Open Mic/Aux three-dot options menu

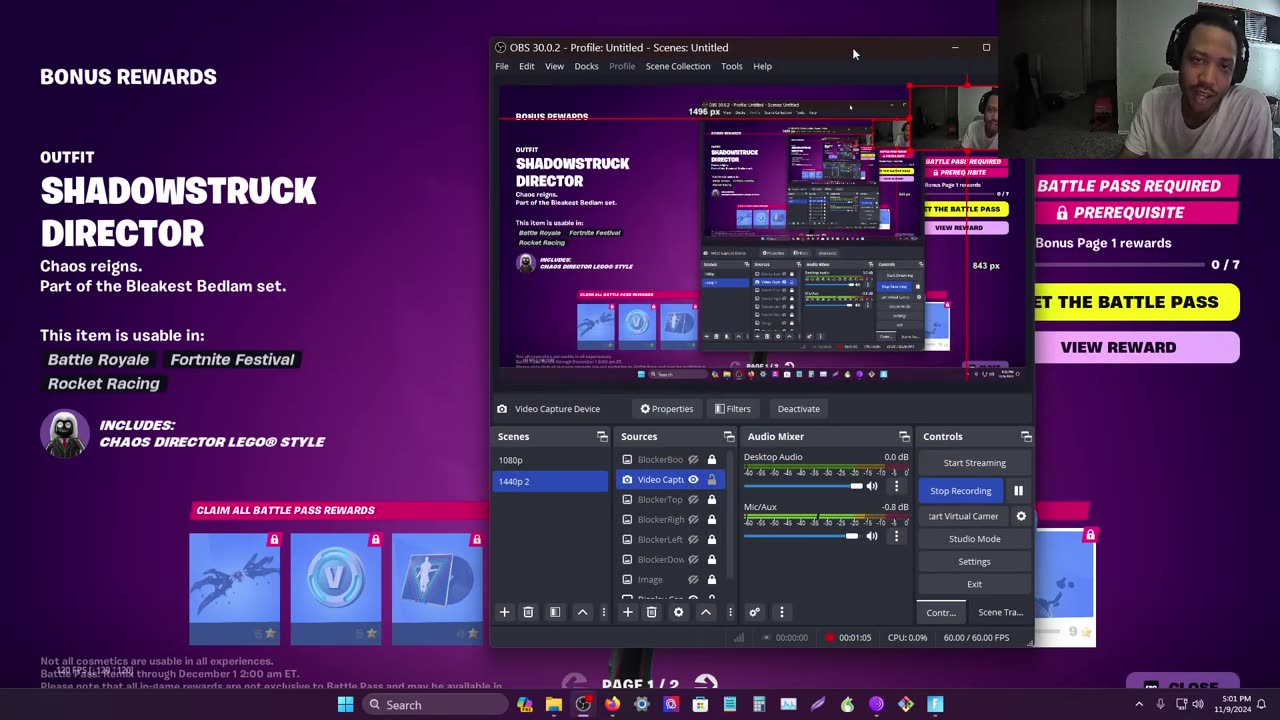coord(896,536)
